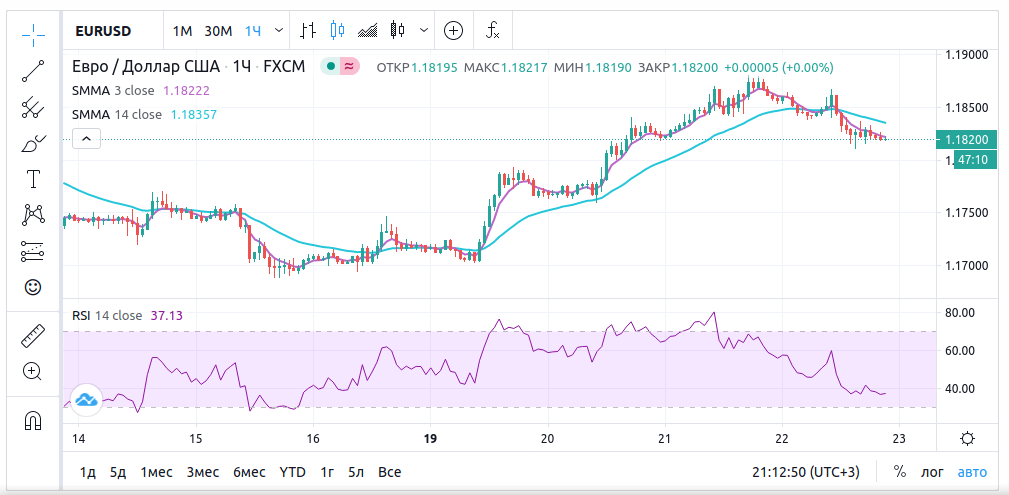The width and height of the screenshot is (1009, 495).
Task: Expand the time interval dropdown arrow
Action: (278, 30)
